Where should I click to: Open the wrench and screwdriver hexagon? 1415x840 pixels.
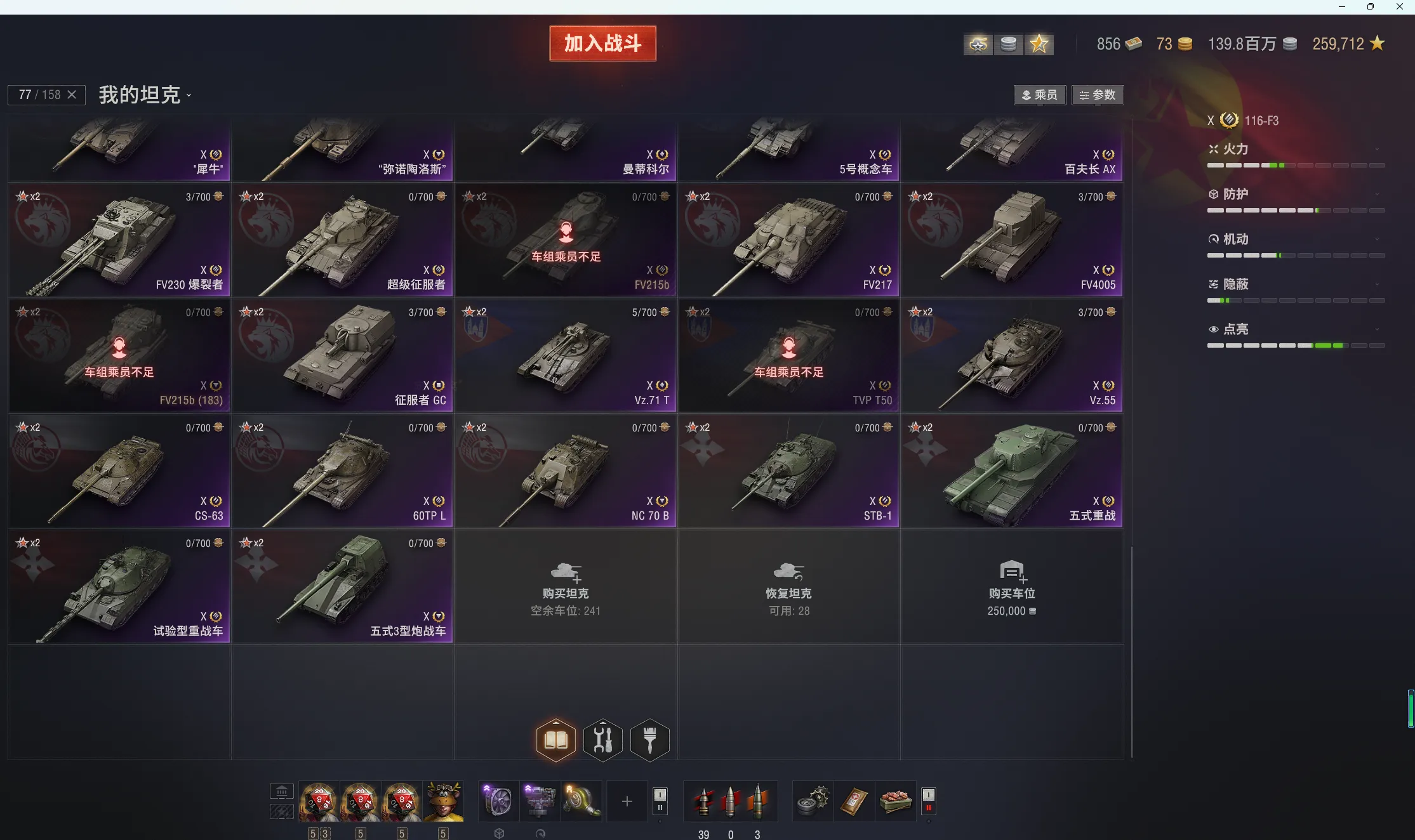[603, 739]
